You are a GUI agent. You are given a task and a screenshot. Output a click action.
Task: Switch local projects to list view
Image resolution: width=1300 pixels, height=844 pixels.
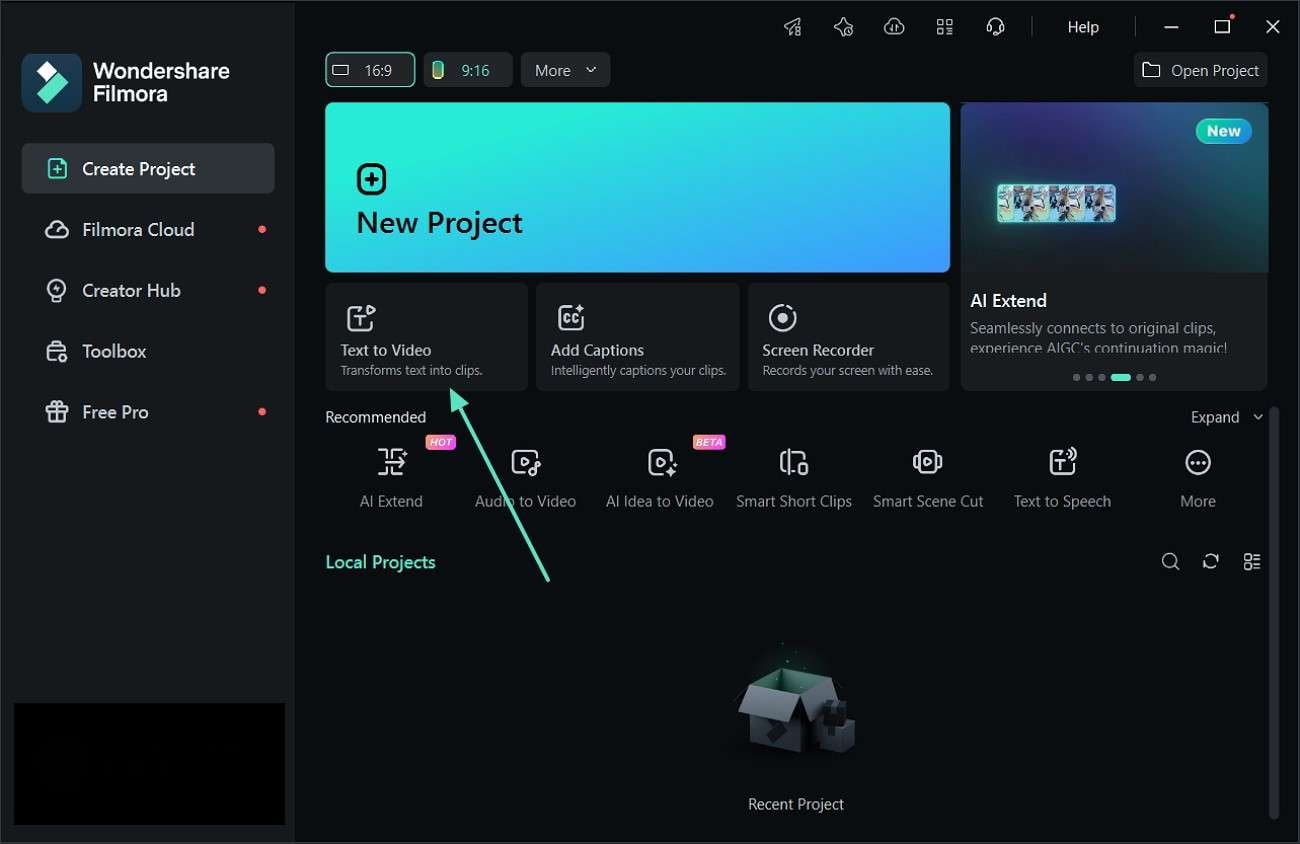pyautogui.click(x=1252, y=562)
